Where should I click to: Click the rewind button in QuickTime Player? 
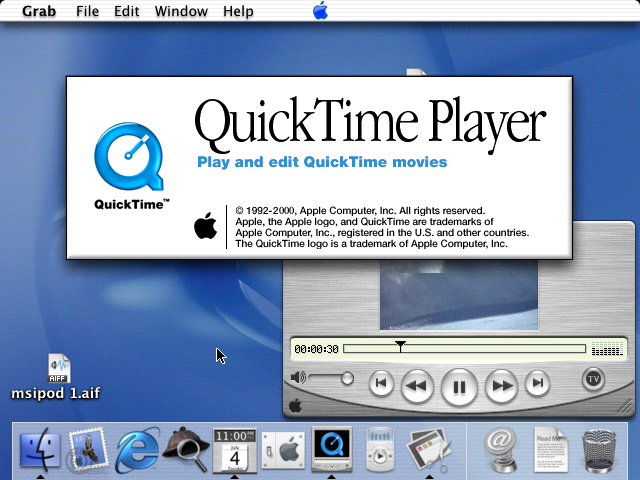pyautogui.click(x=417, y=385)
